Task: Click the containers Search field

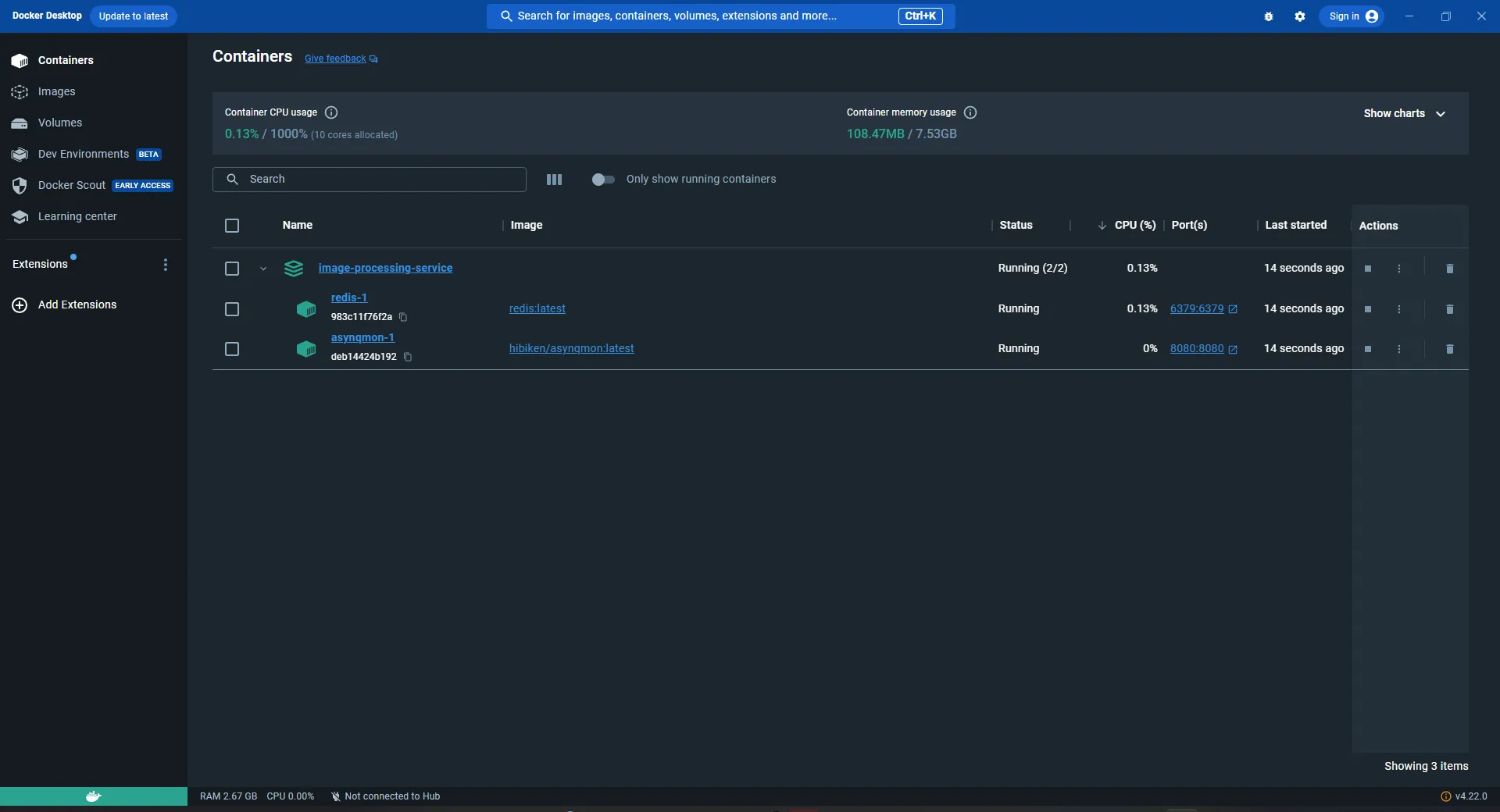Action: (x=370, y=180)
